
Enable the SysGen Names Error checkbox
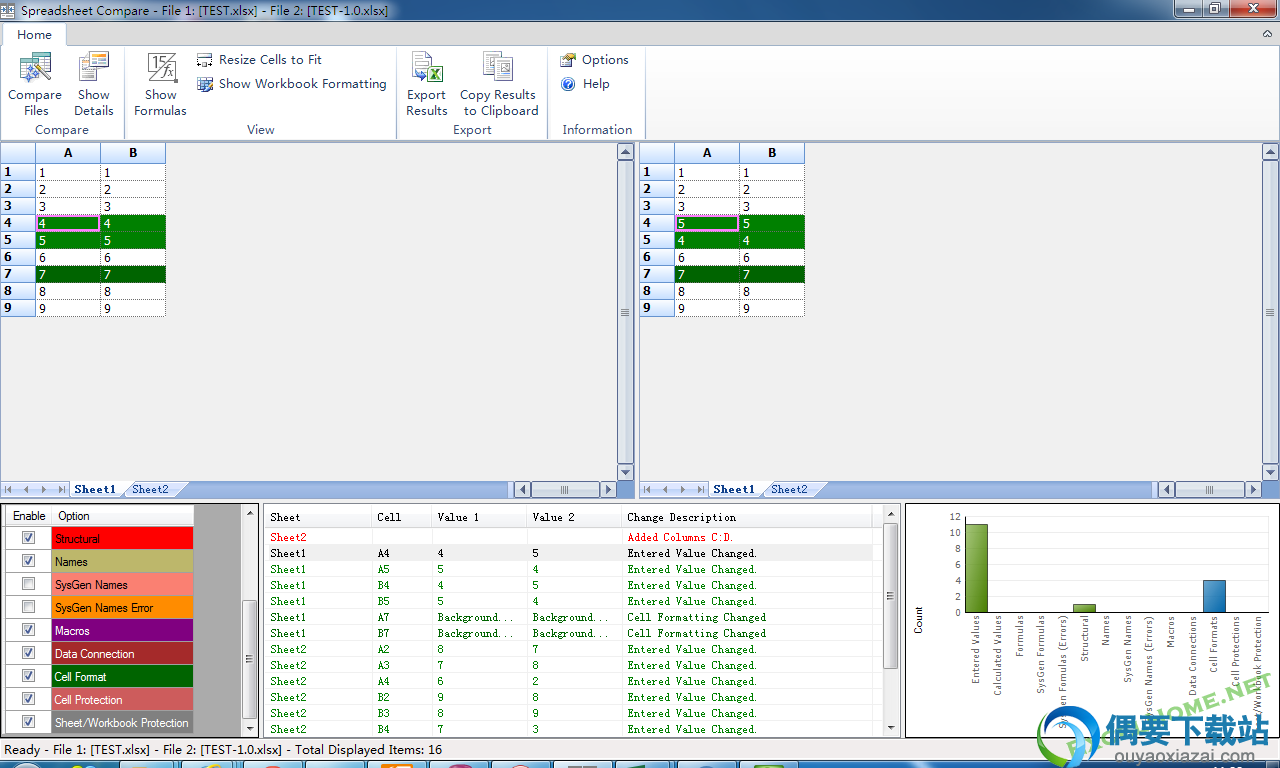pyautogui.click(x=29, y=607)
